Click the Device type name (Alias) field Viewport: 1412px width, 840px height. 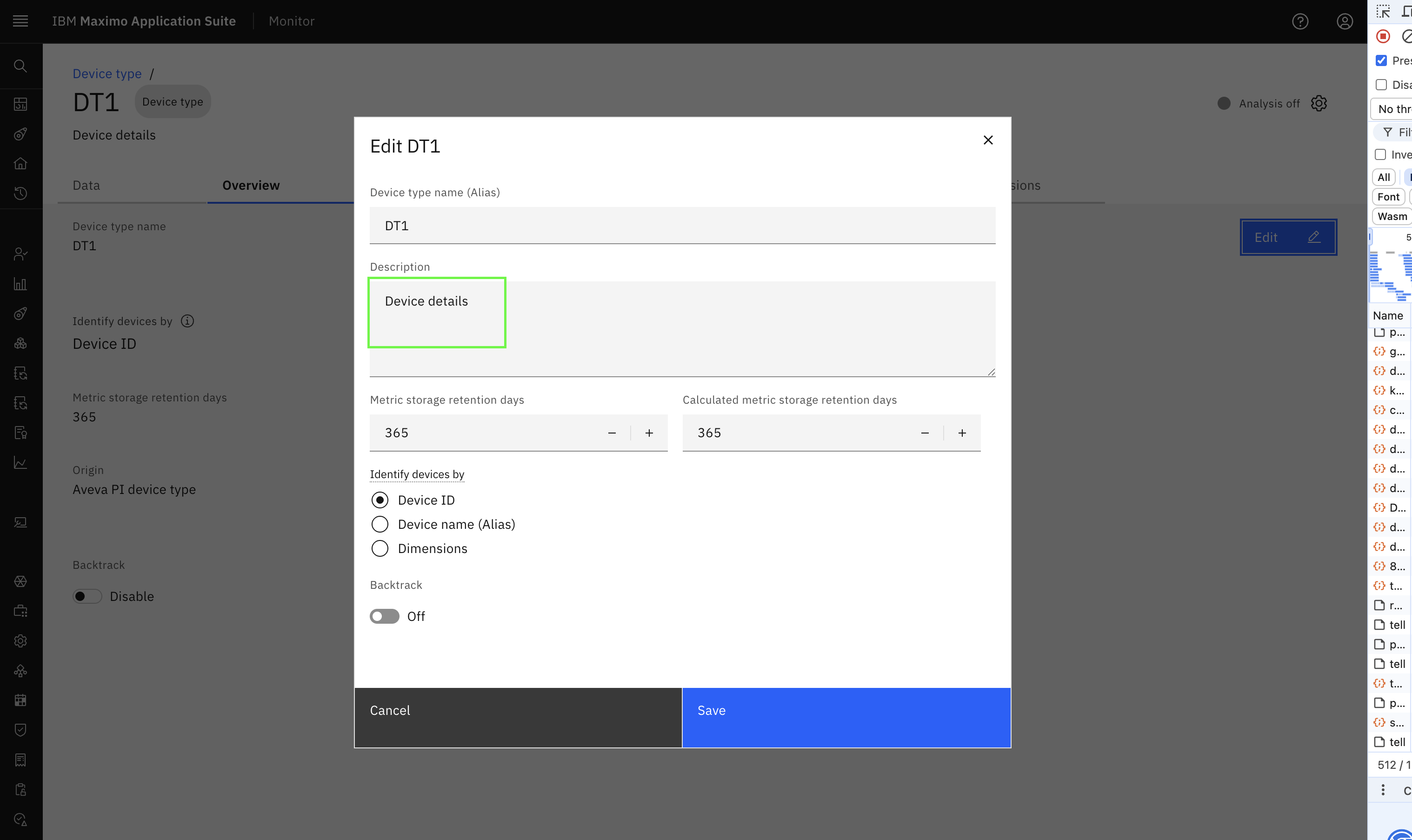click(683, 225)
